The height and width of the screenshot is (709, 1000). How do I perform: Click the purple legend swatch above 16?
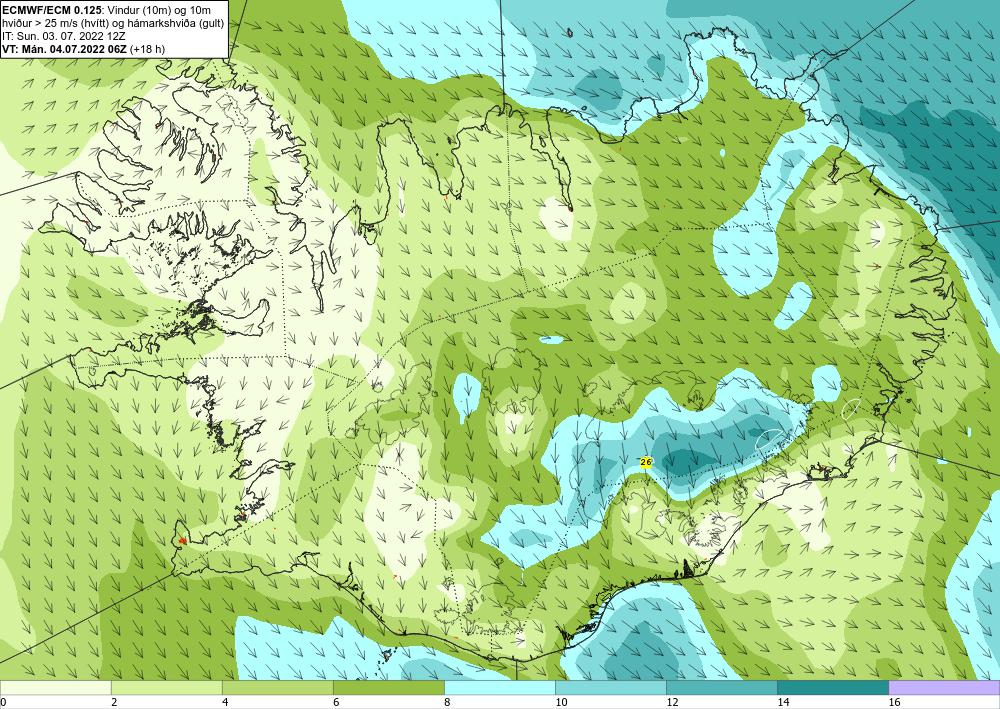945,688
